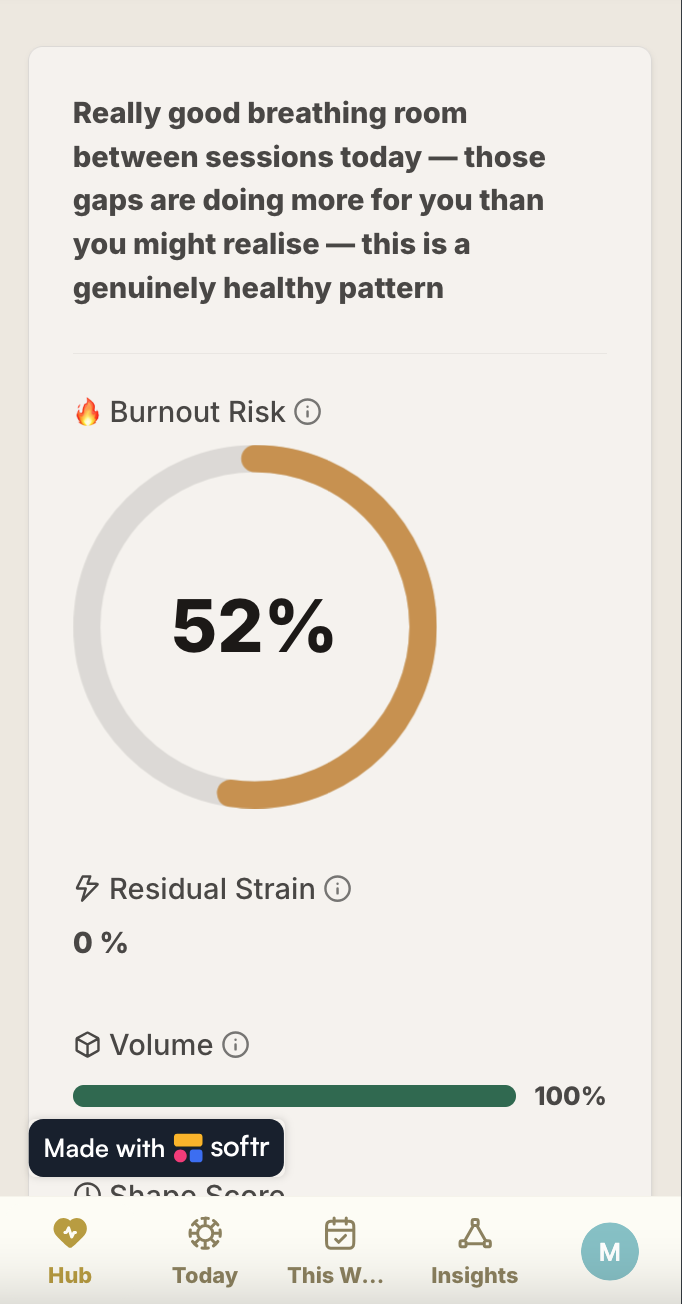Click the Burnout Risk heading text
This screenshot has width=682, height=1304.
click(x=198, y=412)
